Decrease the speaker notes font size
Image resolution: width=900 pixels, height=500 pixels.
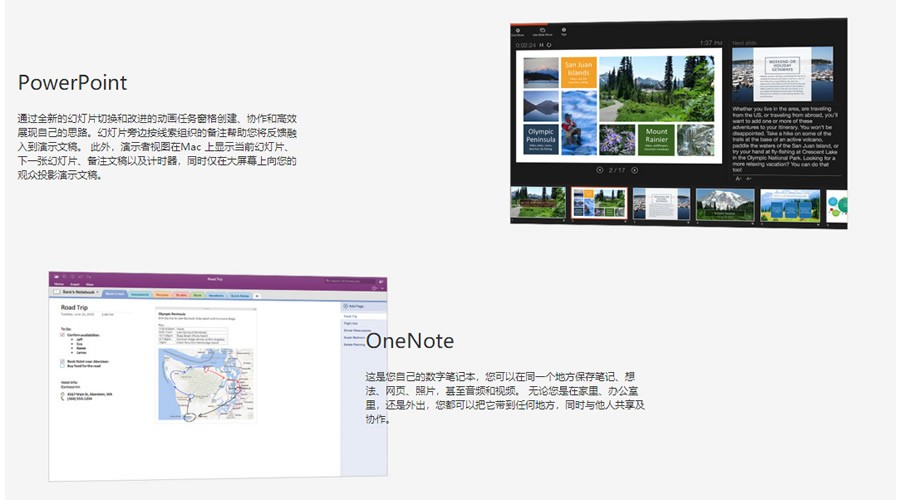tap(748, 179)
